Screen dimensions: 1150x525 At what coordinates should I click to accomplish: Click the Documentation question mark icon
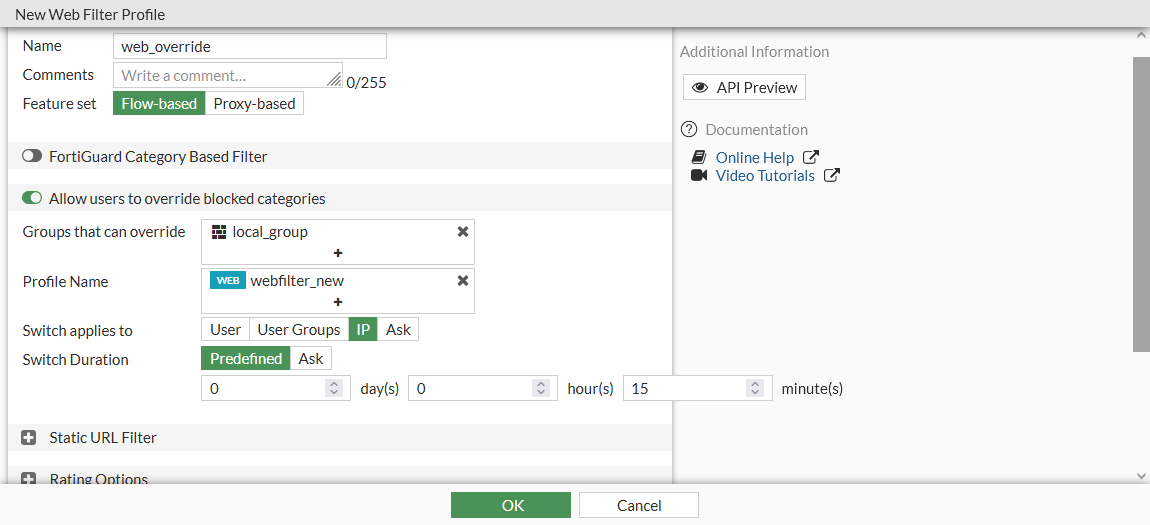coord(688,130)
